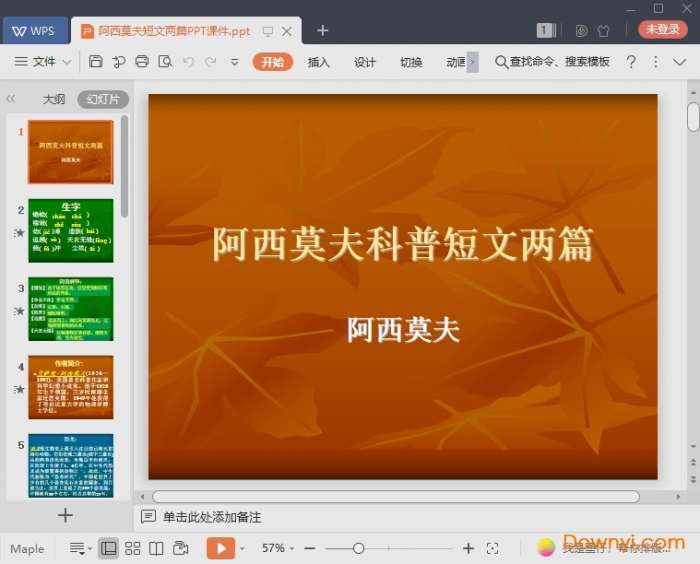Click 单击此处添加备注 notes area
Image resolution: width=700 pixels, height=564 pixels.
coord(212,517)
